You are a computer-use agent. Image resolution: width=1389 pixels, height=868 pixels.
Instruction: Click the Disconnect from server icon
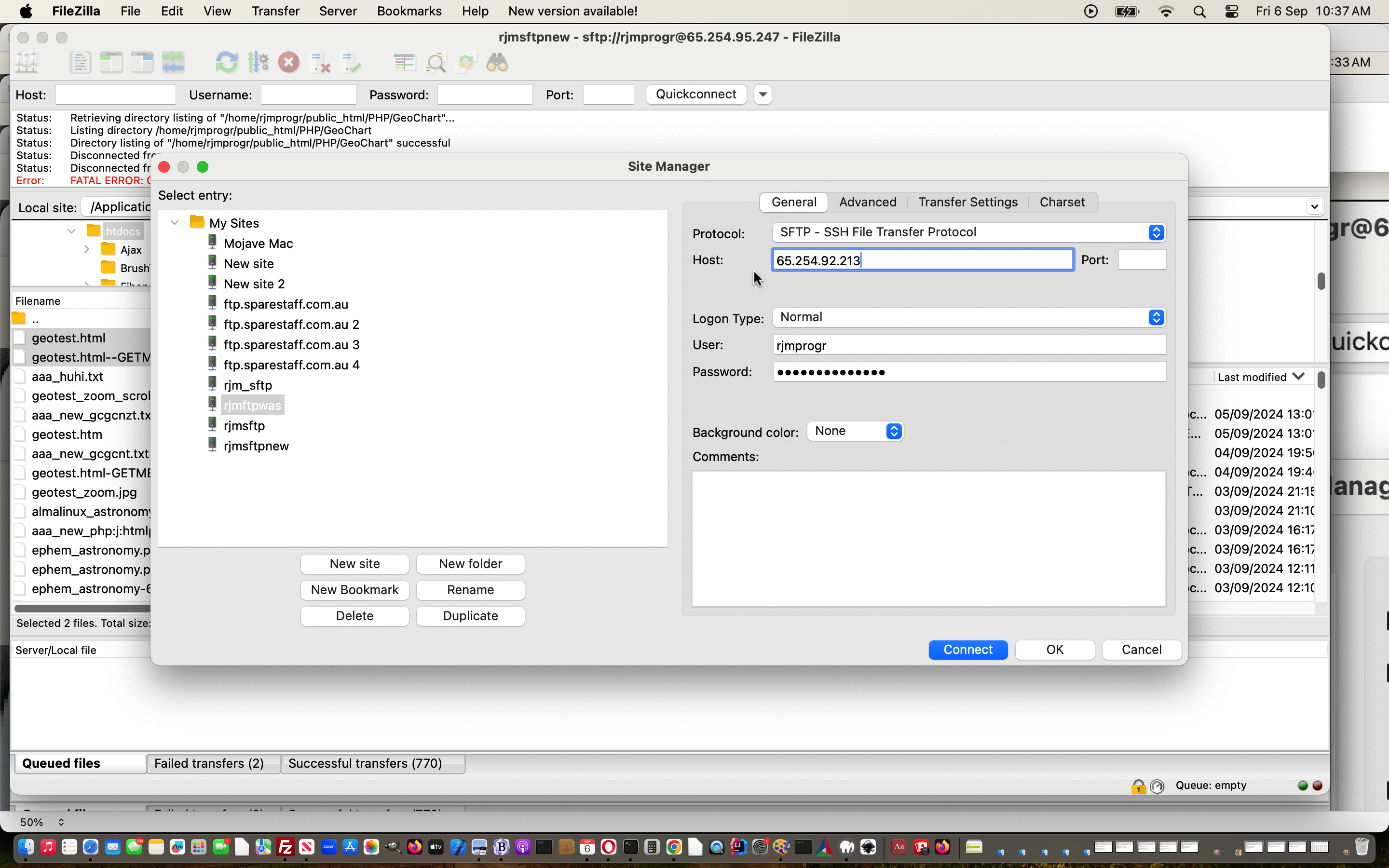320,63
